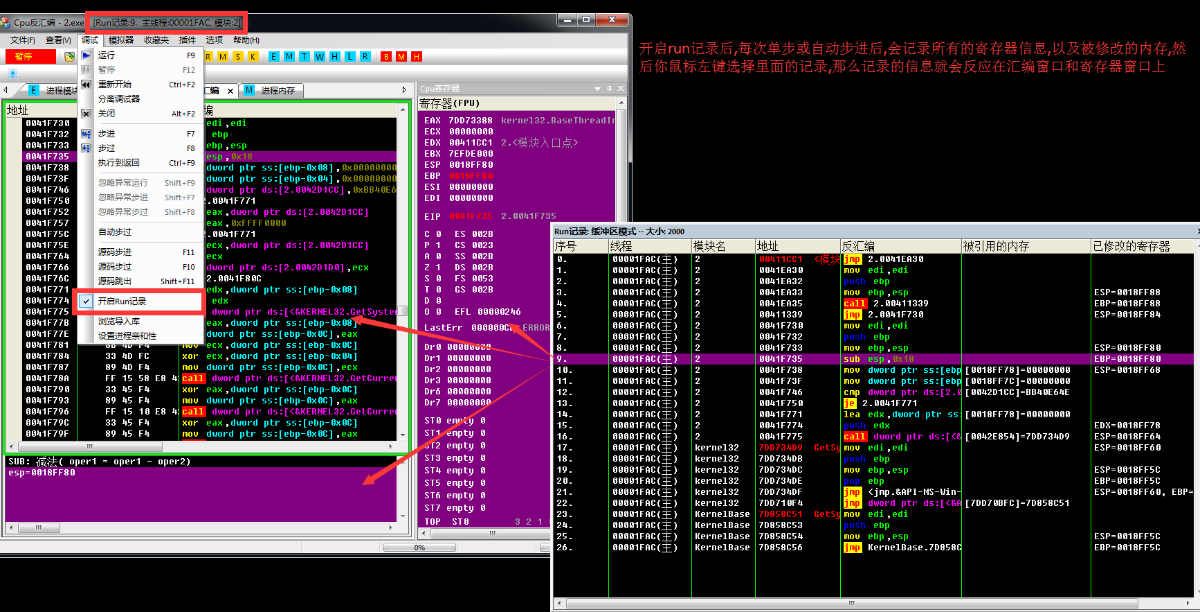This screenshot has width=1200, height=612.
Task: Click the red M toolbar icon
Action: coord(401,56)
